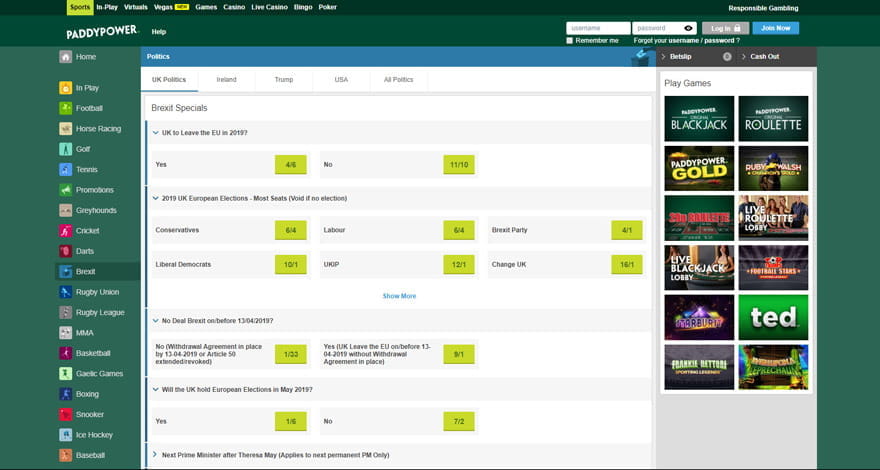Select the Brexit sidebar icon
The height and width of the screenshot is (470, 880).
coord(66,272)
